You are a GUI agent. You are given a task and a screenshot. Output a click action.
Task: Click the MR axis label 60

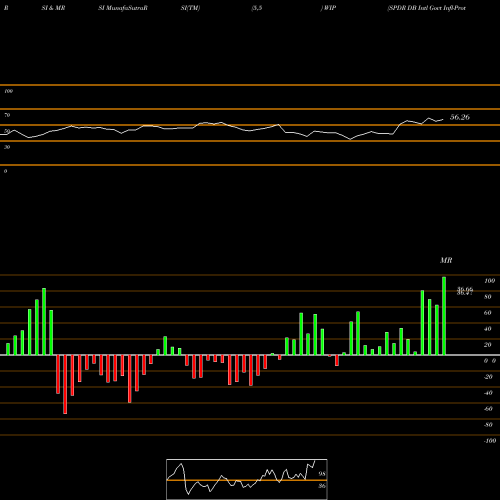point(488,313)
